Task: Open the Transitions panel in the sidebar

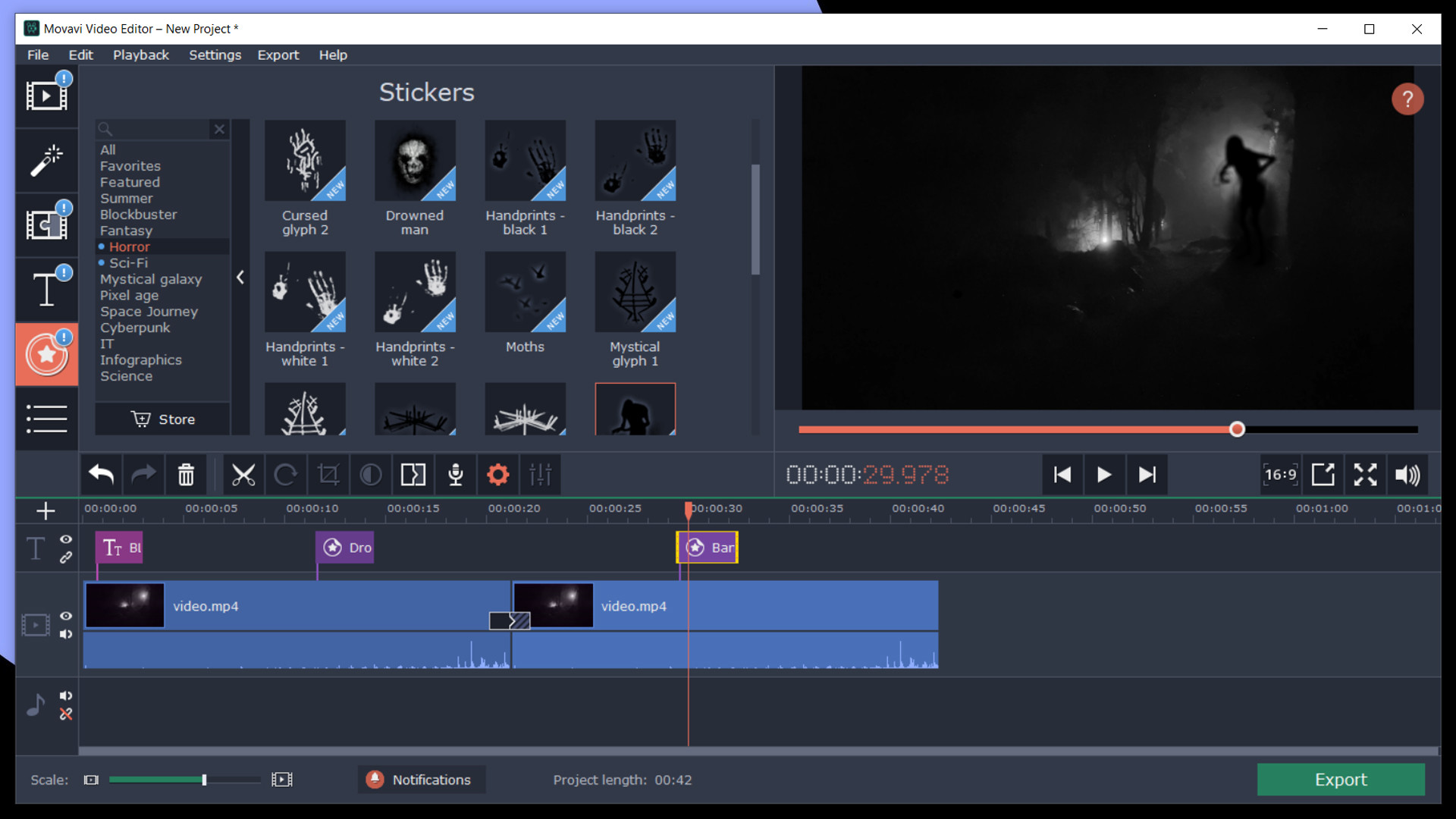Action: coord(45,224)
